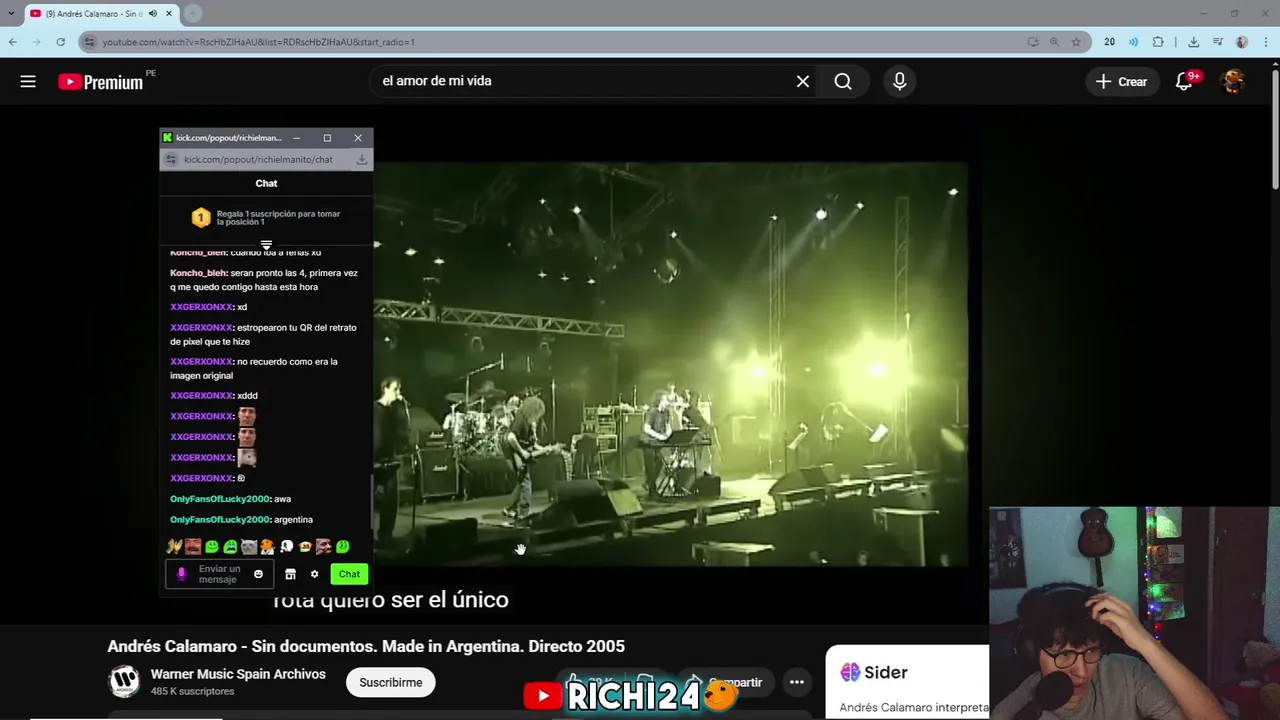Click the Kick popout URL bar
1280x720 pixels.
pyautogui.click(x=258, y=159)
